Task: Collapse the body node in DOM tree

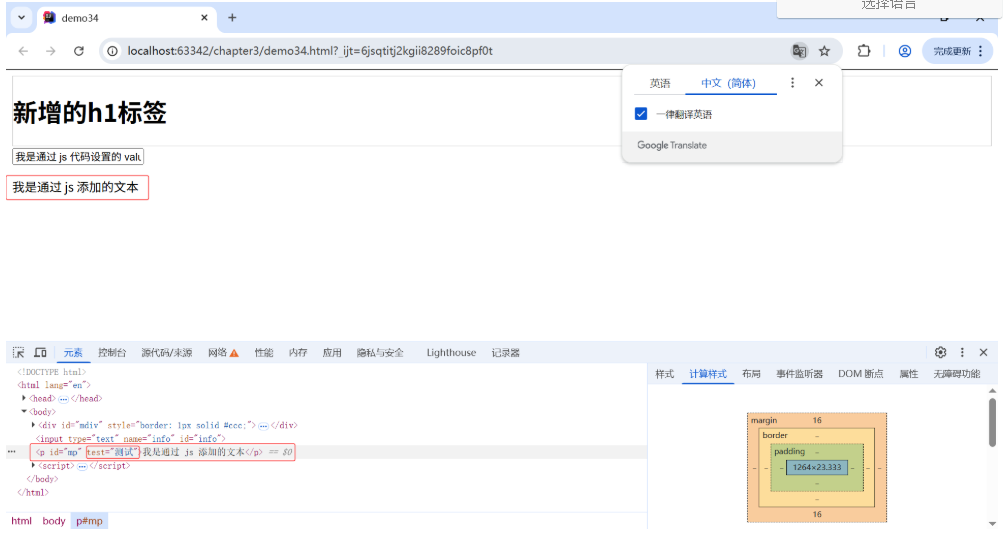Action: pyautogui.click(x=24, y=412)
